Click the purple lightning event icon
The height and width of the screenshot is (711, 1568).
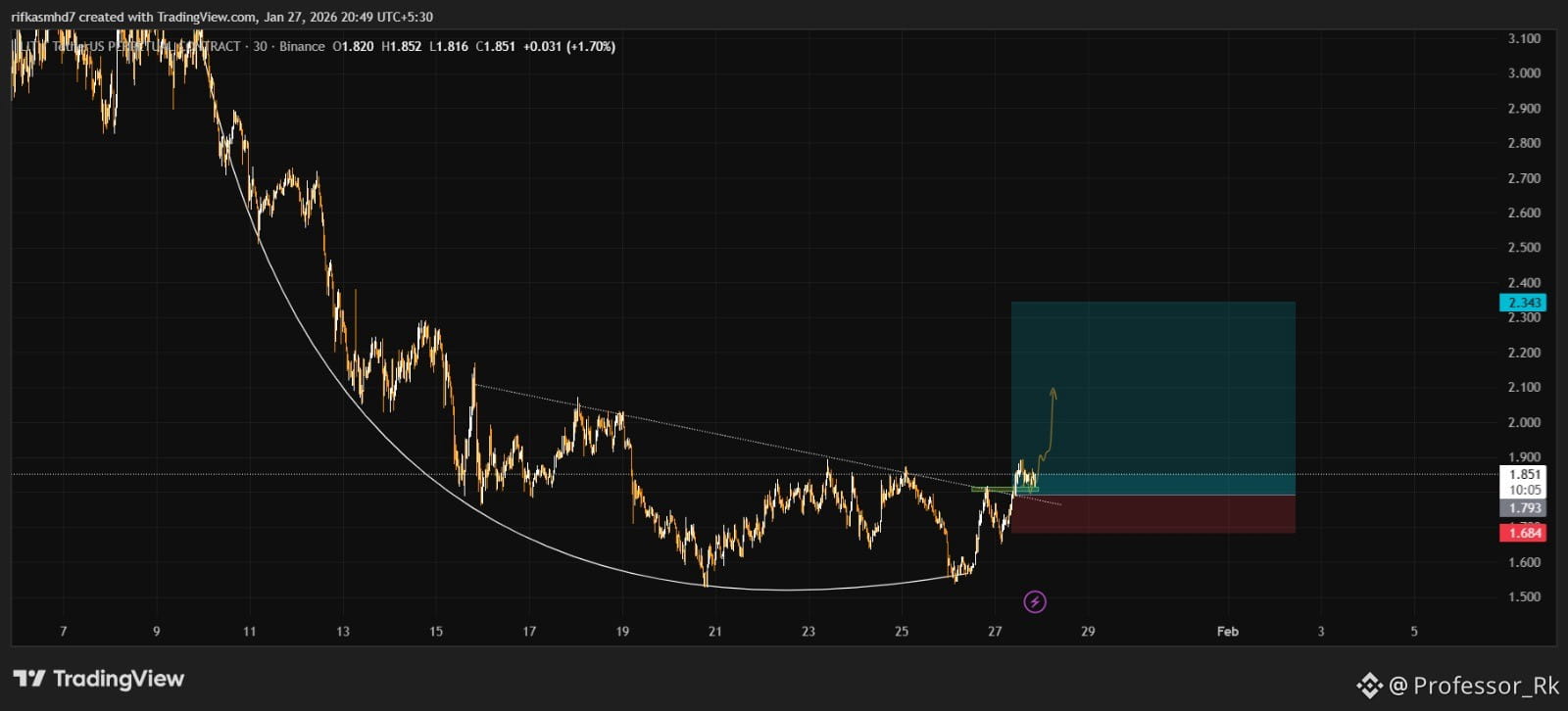click(1035, 601)
